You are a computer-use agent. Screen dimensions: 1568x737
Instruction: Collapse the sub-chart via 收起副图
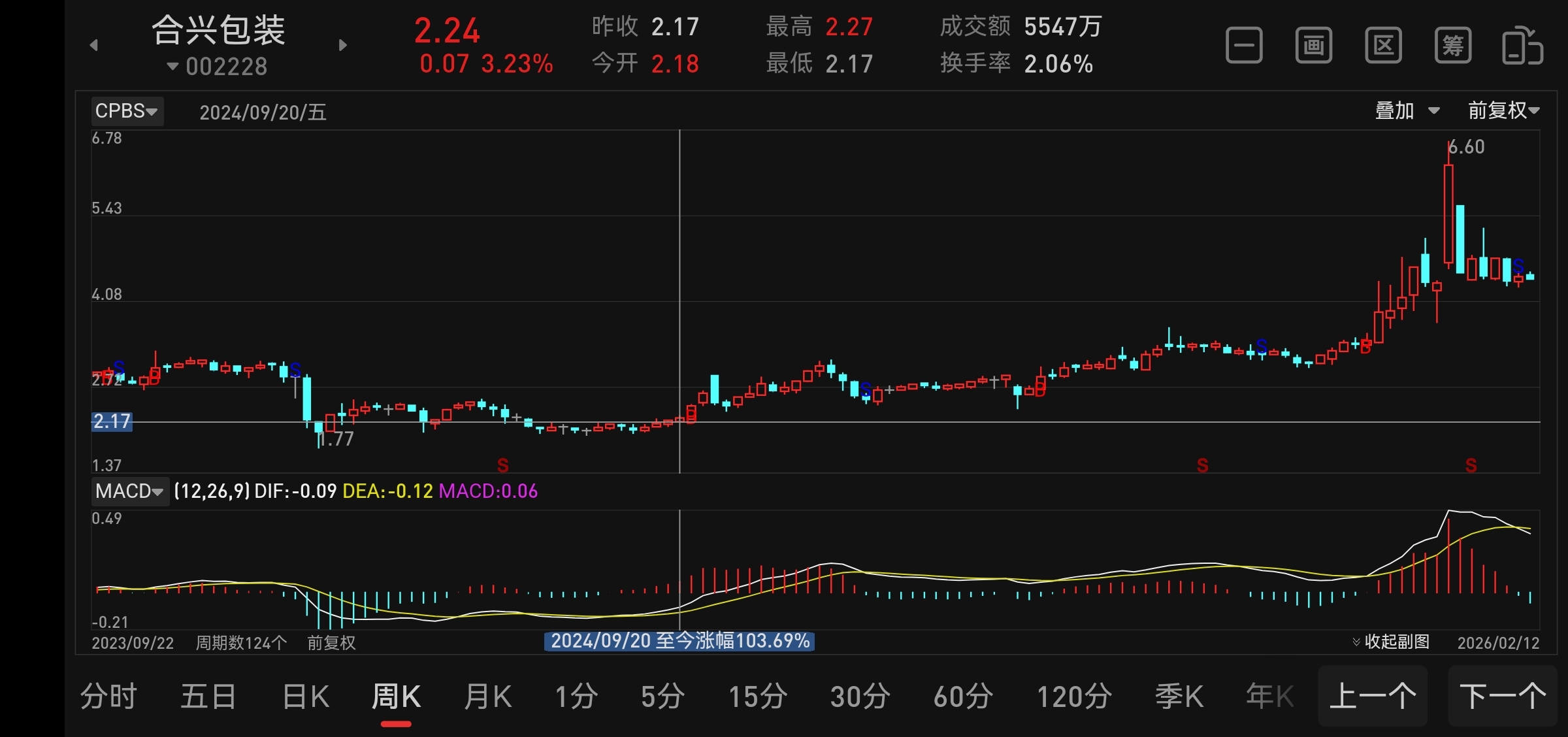click(x=1390, y=642)
